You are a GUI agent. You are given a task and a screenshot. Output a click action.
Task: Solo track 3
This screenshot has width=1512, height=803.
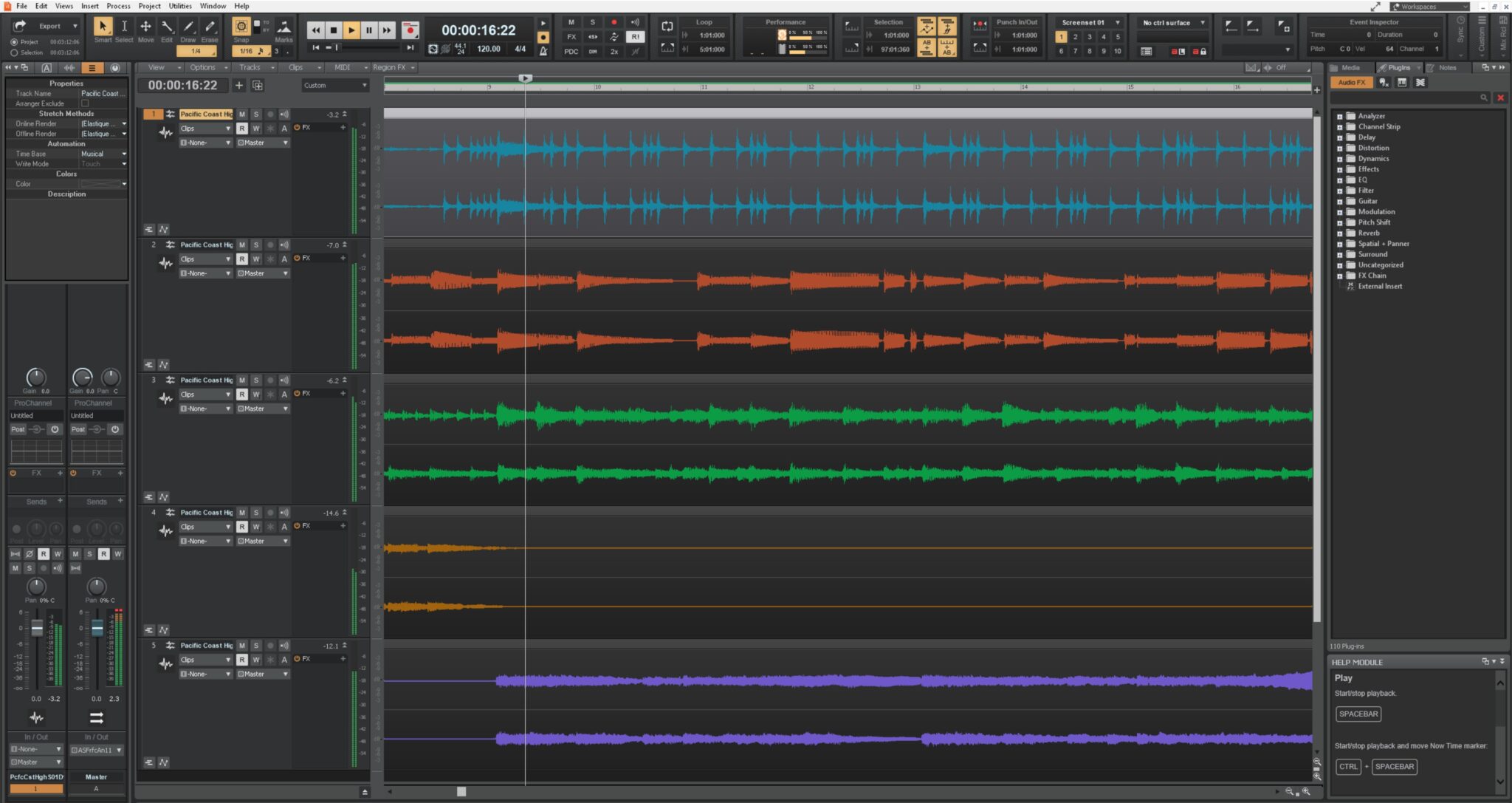[x=256, y=380]
